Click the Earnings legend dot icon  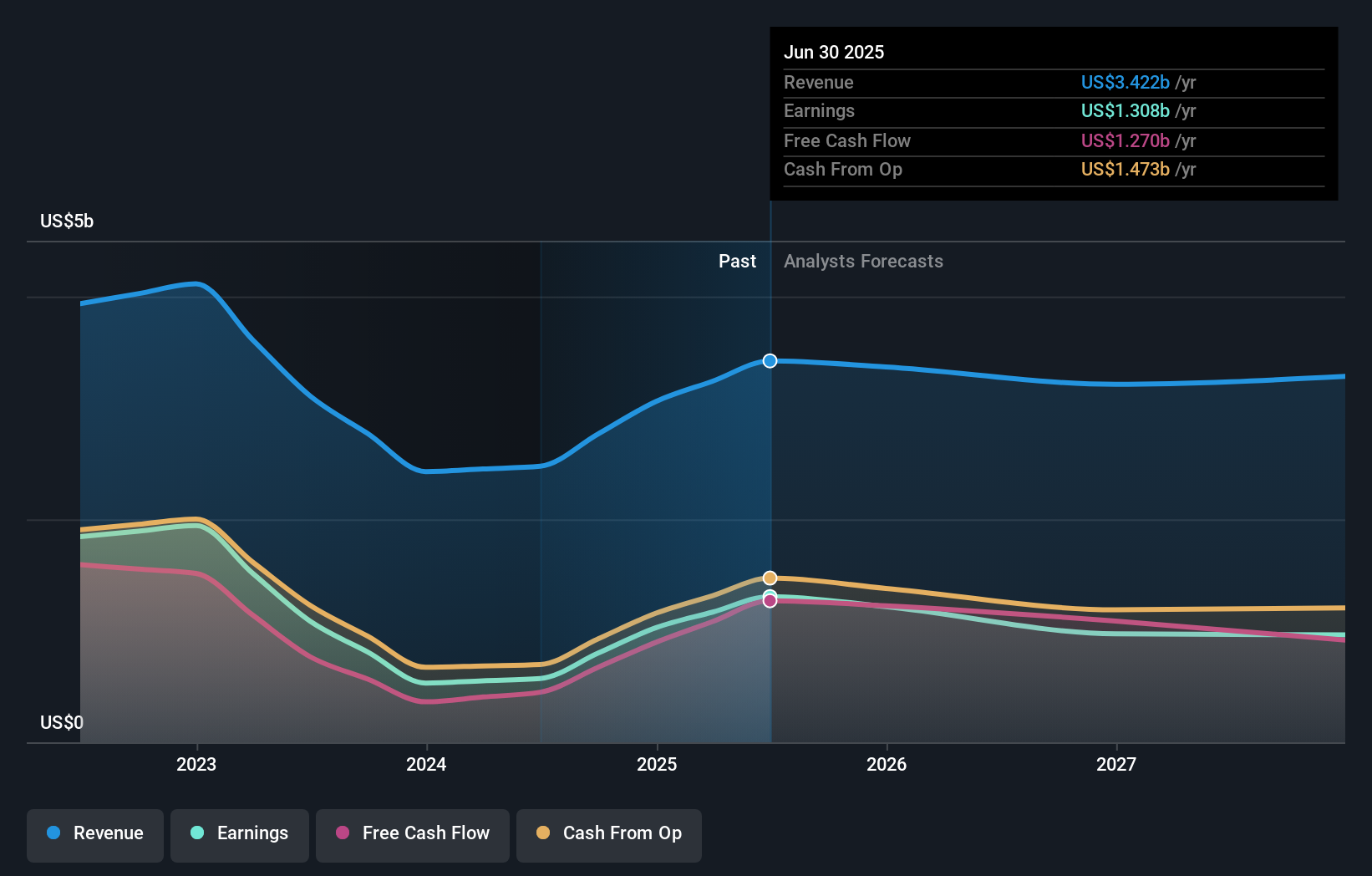(x=196, y=833)
